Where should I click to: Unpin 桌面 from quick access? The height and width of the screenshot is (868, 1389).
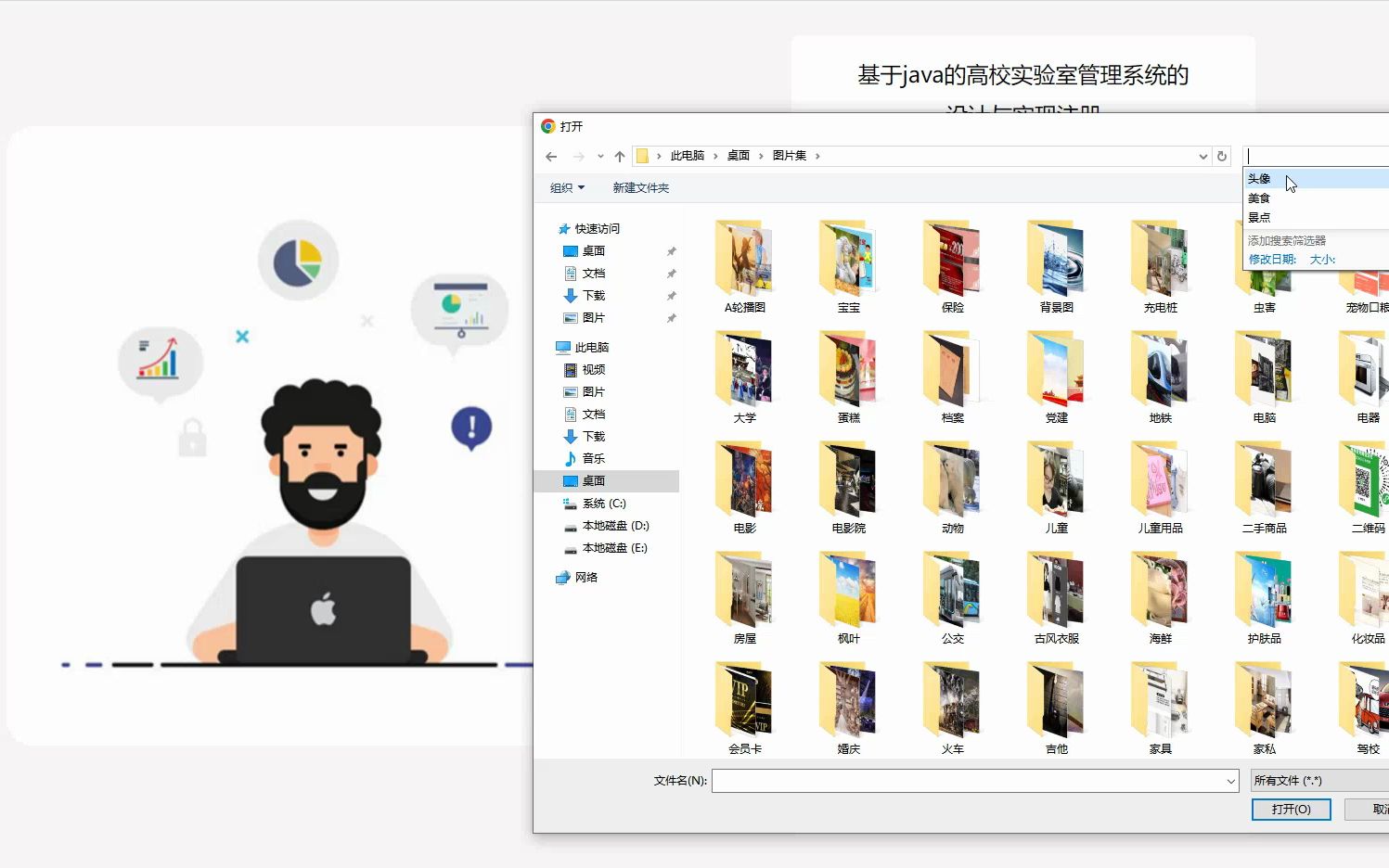tap(671, 250)
